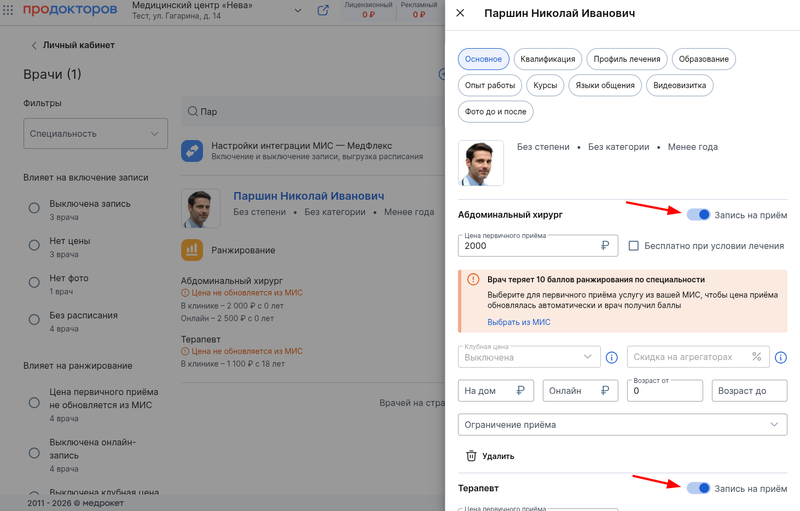Click warning icon for Терапевт price
The image size is (800, 511).
tap(185, 351)
